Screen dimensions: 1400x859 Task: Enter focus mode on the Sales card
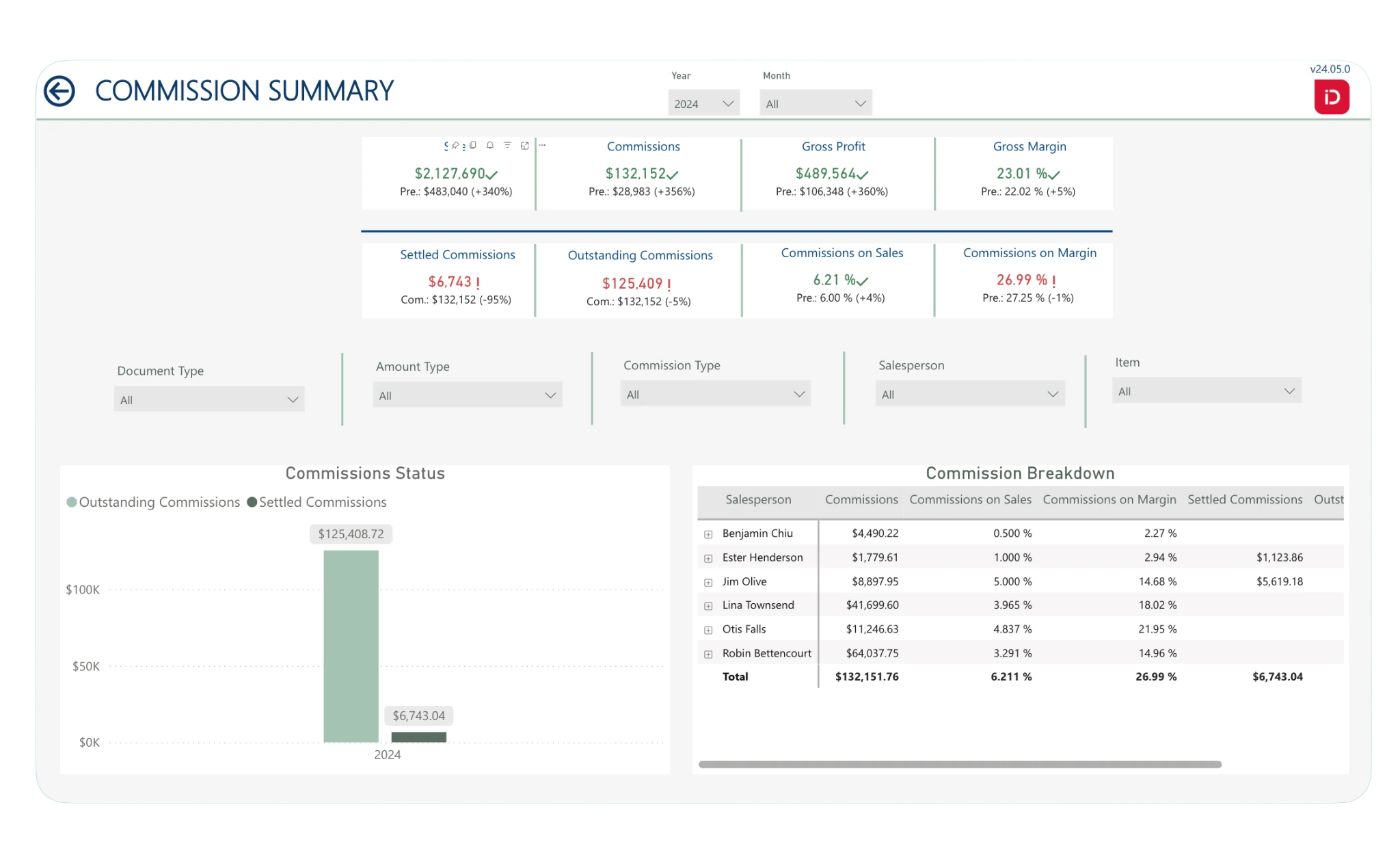tap(525, 145)
